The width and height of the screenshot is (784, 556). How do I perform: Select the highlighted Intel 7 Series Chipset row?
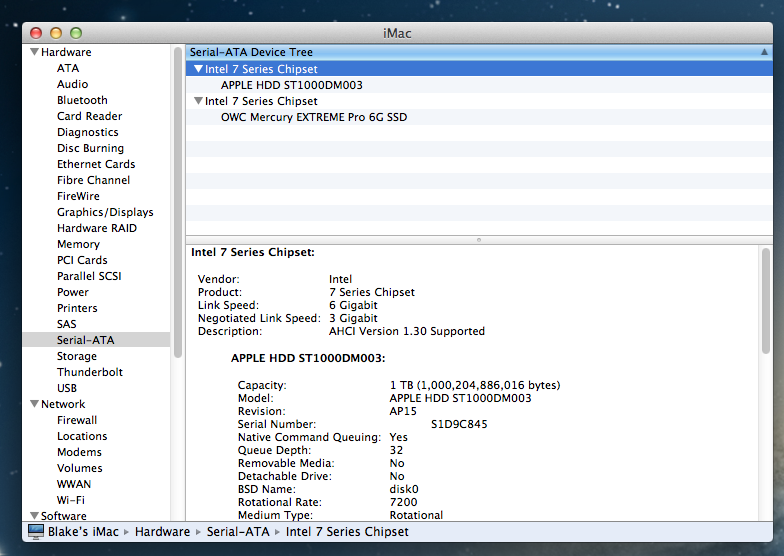[479, 69]
